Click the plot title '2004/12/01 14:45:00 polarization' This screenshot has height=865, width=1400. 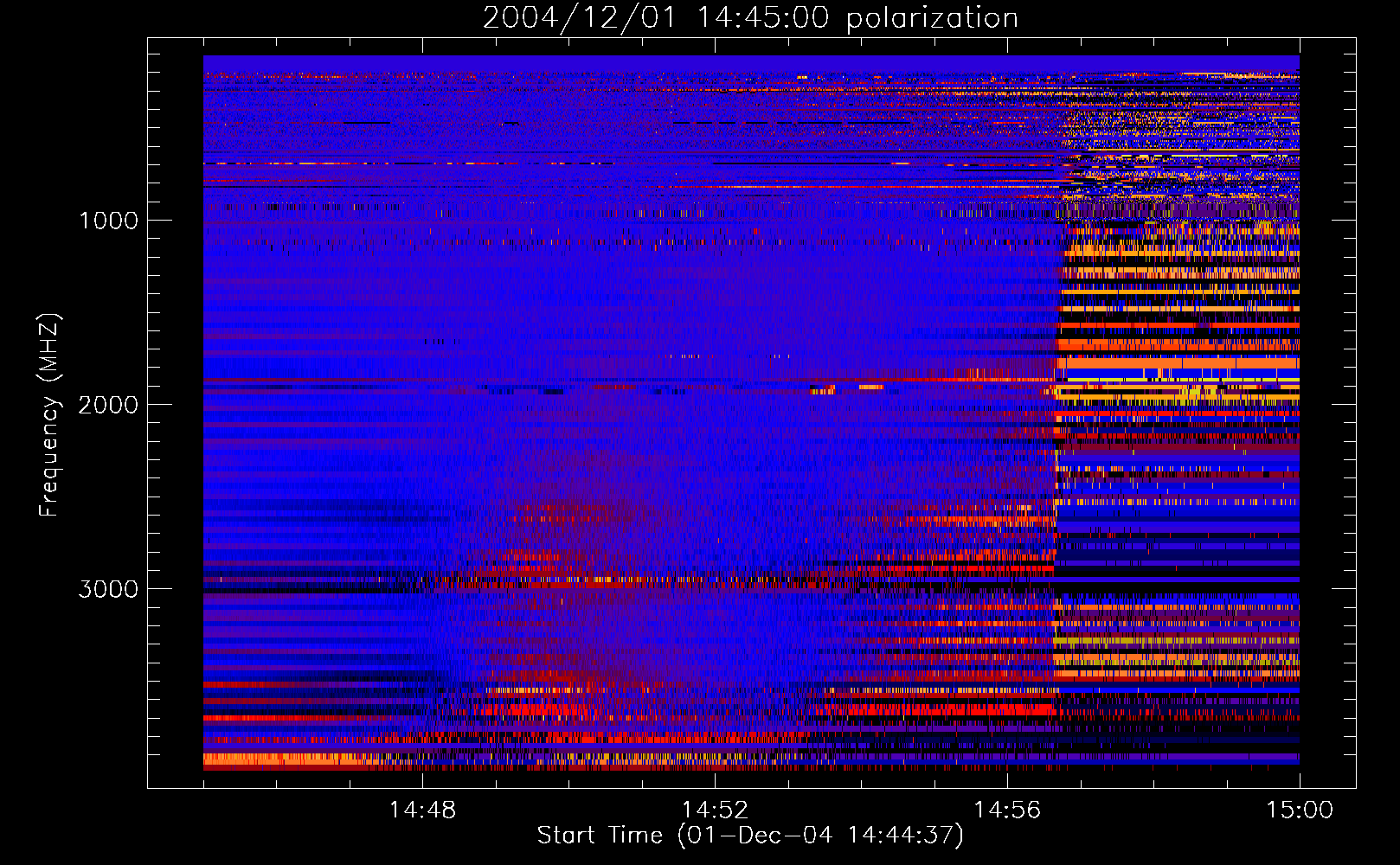click(x=750, y=18)
